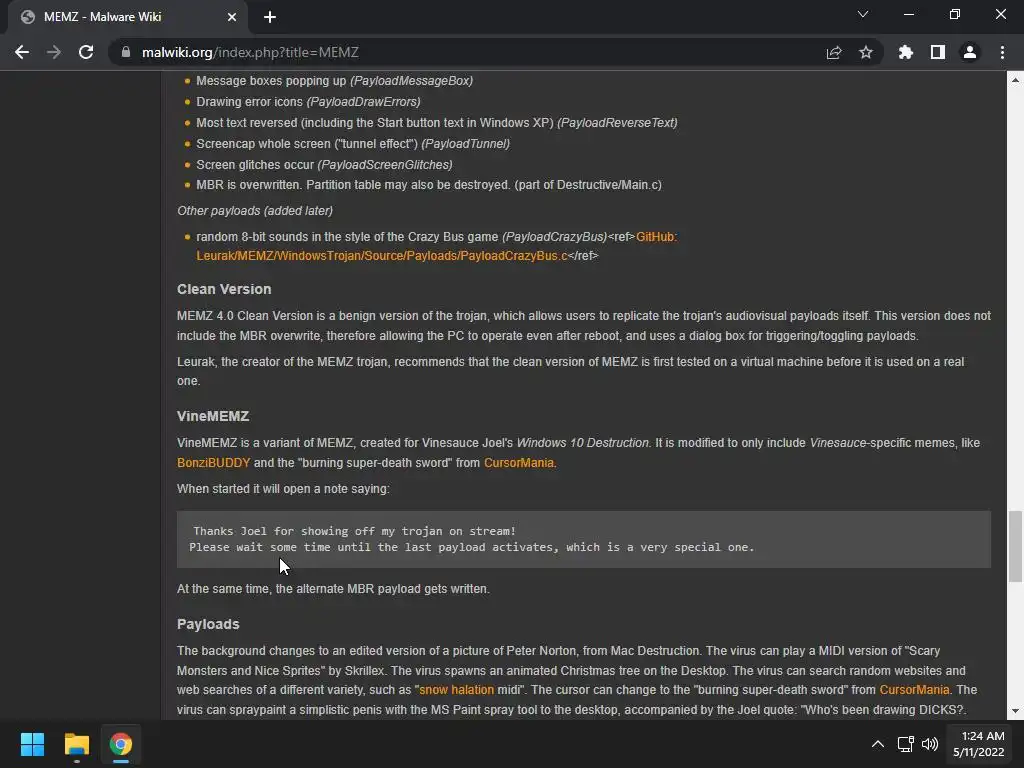
Task: Click the 'Screencap whole screen' bullet
Action: pyautogui.click(x=353, y=144)
